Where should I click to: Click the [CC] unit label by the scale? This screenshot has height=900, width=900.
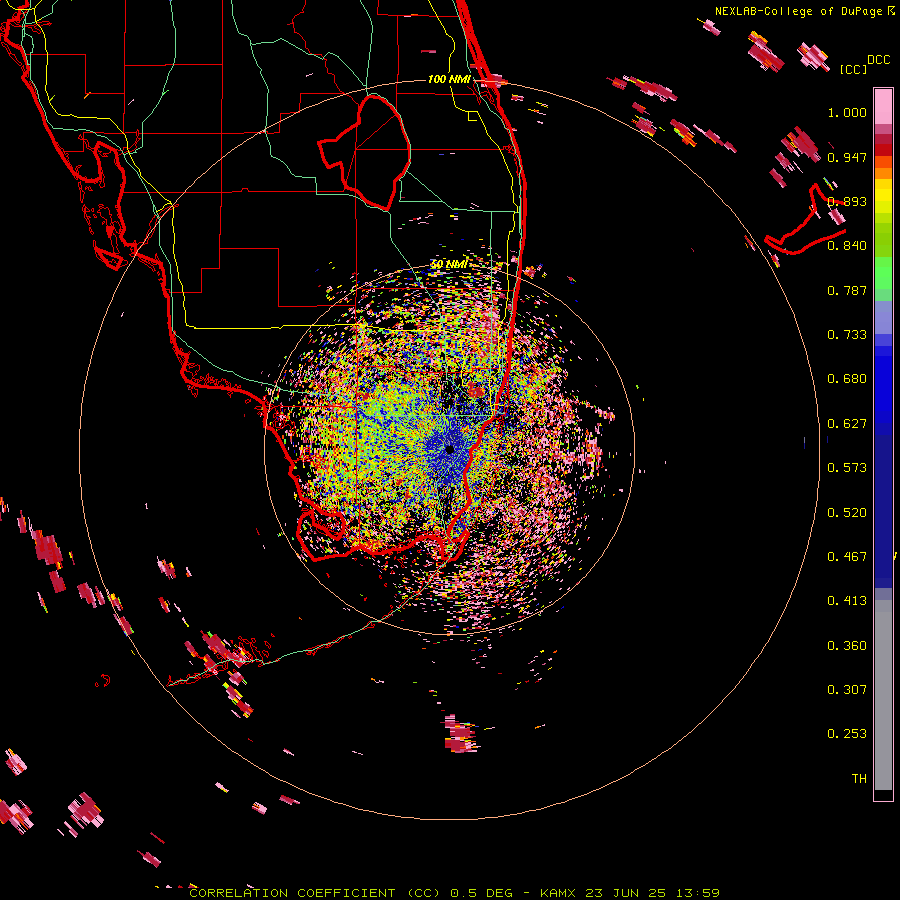click(x=853, y=69)
